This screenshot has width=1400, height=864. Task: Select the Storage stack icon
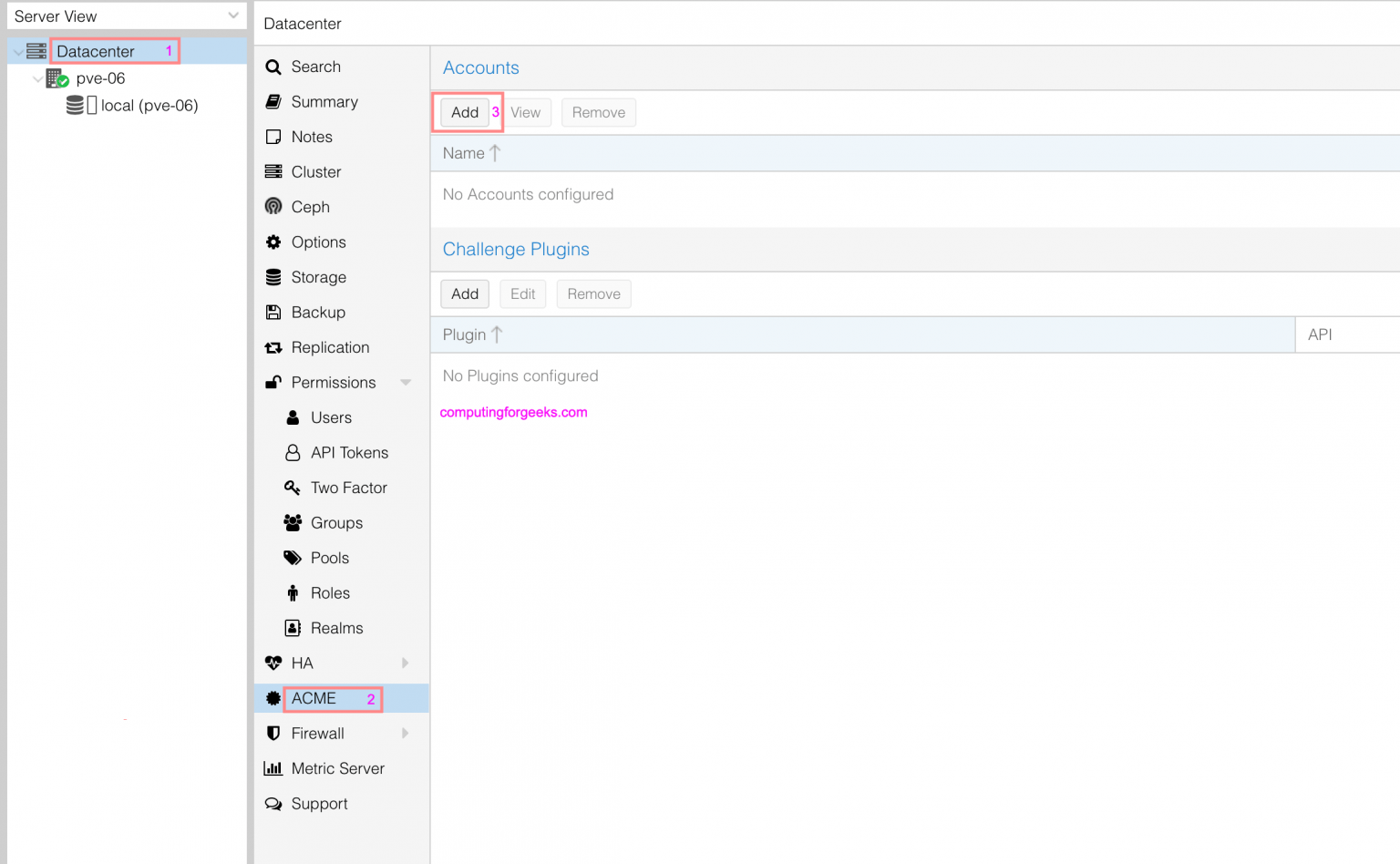pyautogui.click(x=273, y=277)
